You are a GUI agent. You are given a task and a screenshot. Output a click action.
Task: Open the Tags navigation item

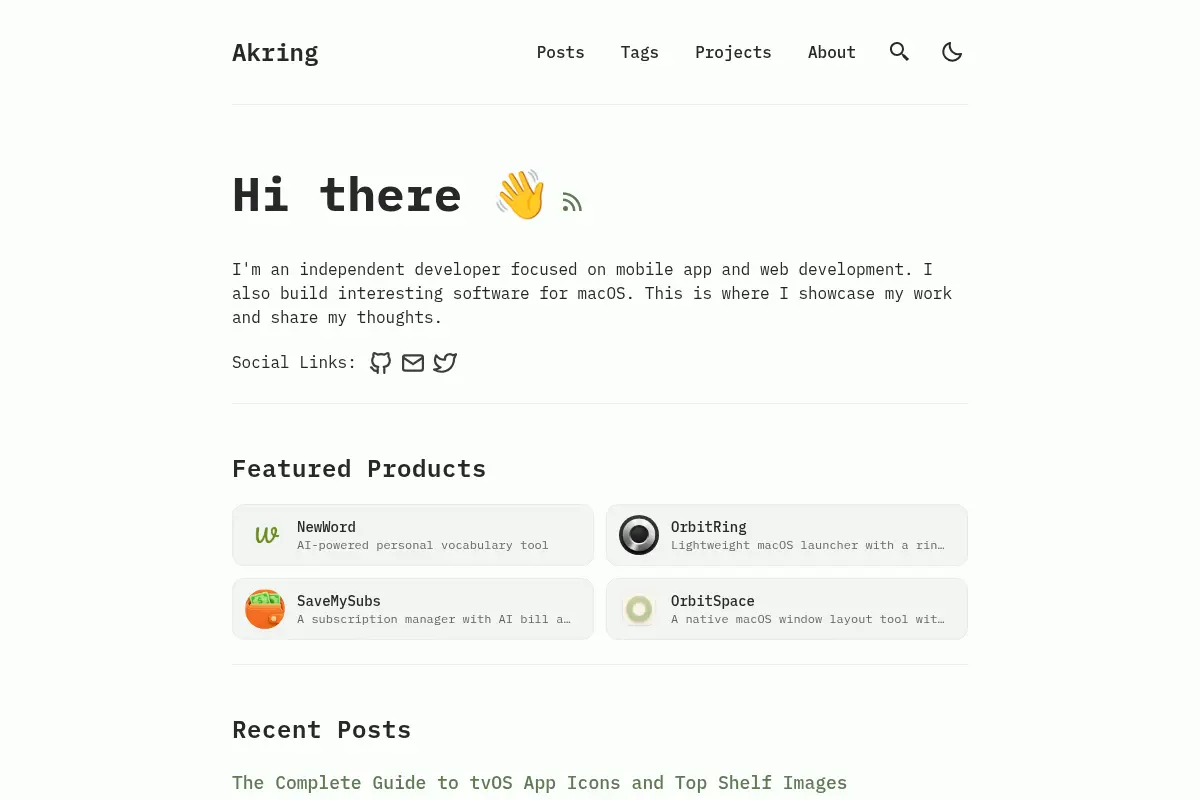tap(639, 52)
